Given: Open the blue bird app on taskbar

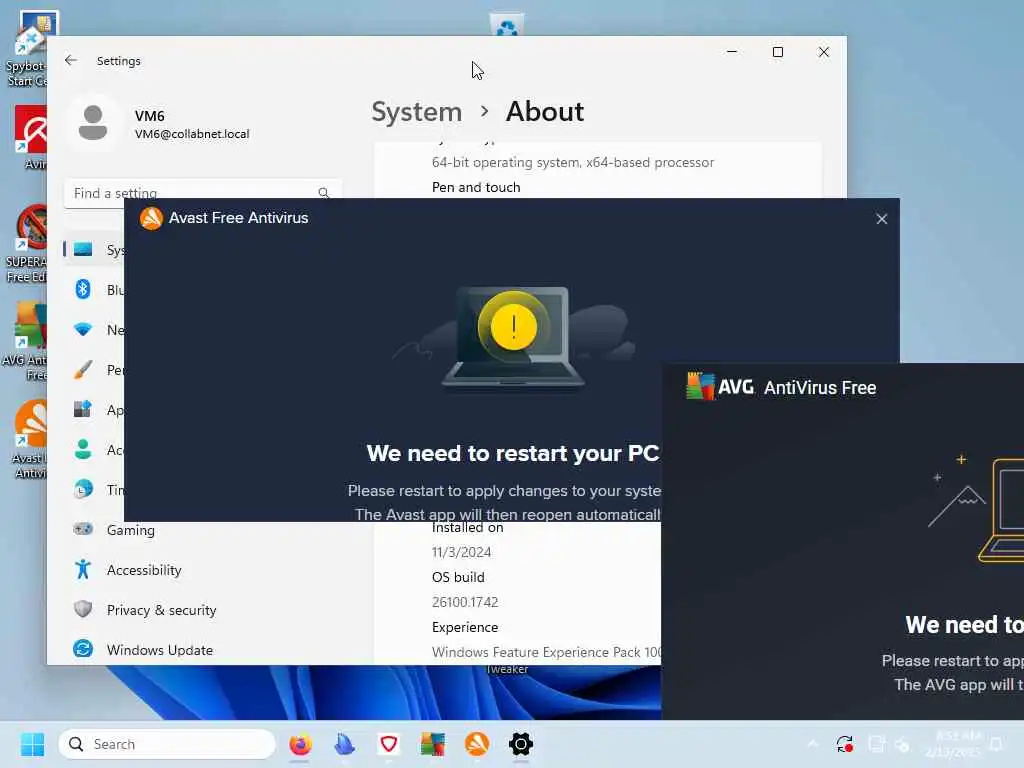Looking at the screenshot, I should pos(344,744).
